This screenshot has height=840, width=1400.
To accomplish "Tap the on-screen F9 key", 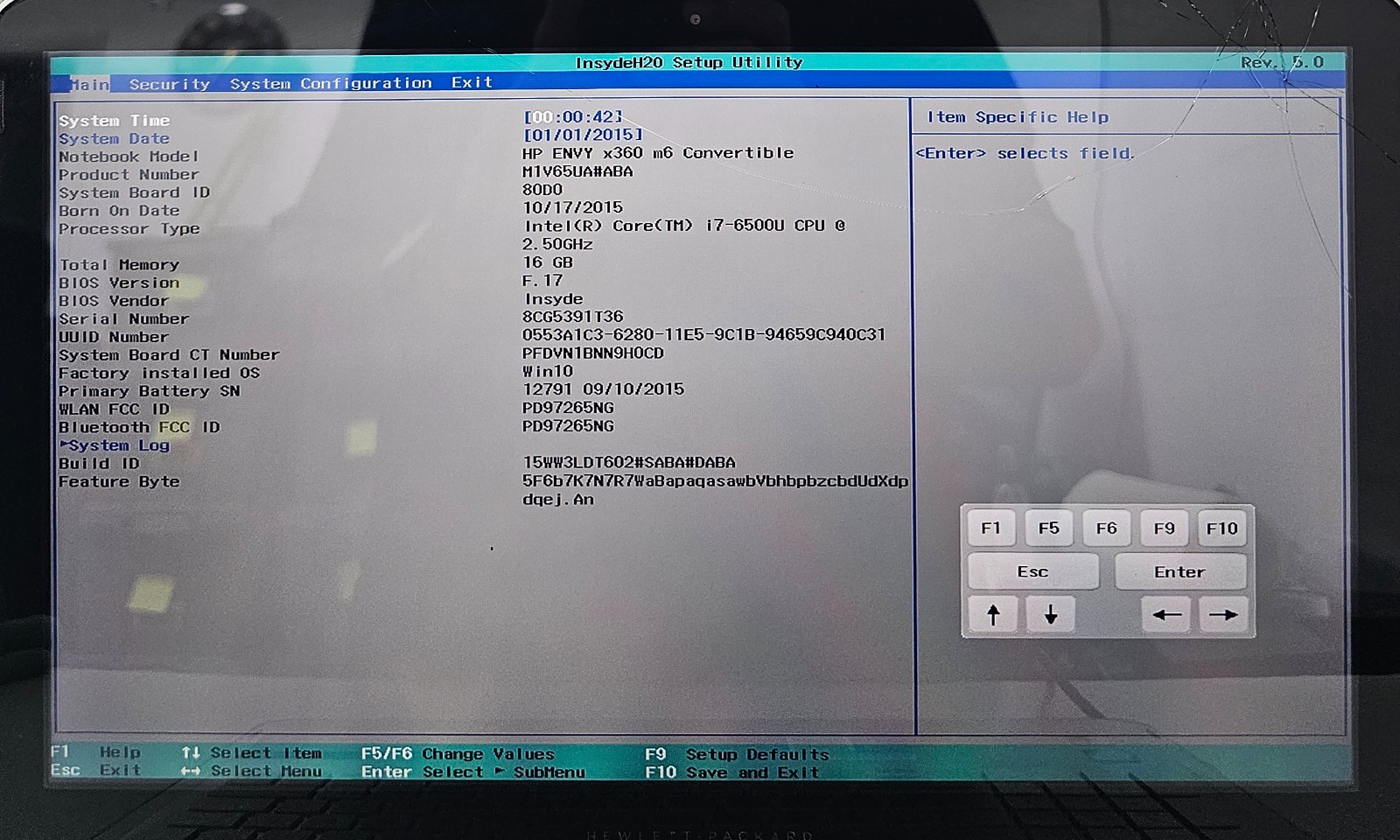I will click(1164, 528).
